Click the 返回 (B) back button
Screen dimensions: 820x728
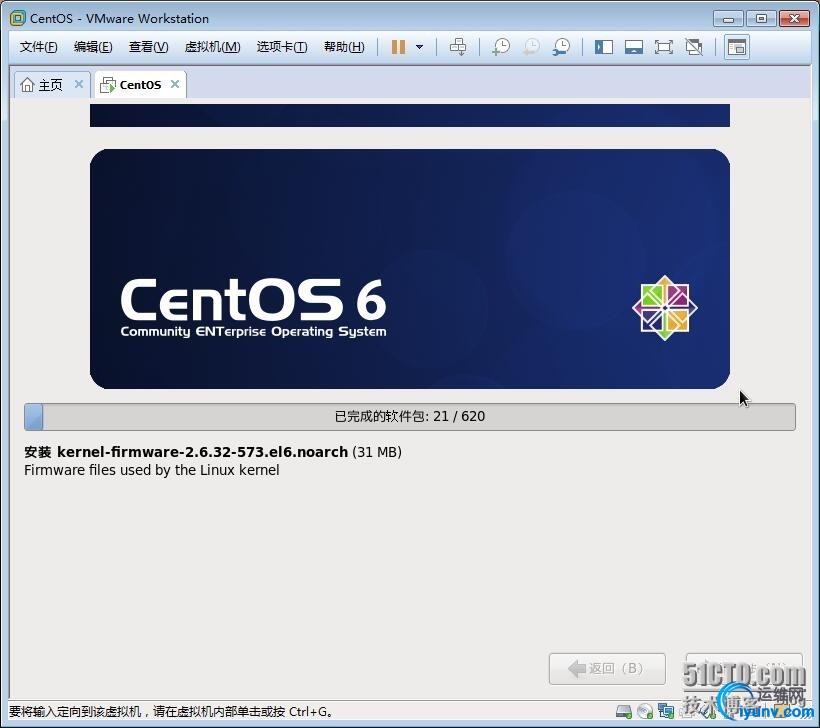(x=607, y=668)
